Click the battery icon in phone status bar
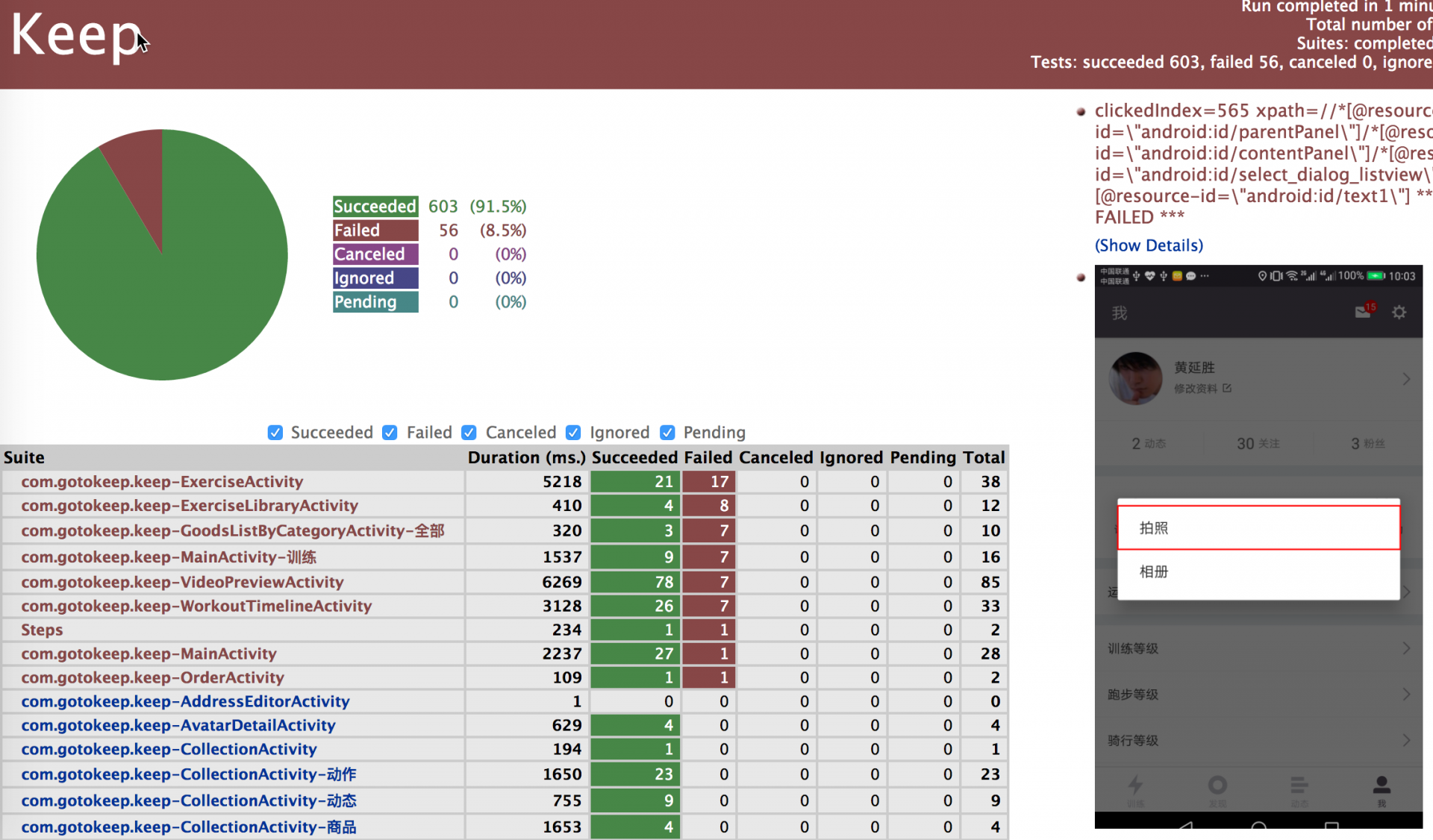 1376,276
